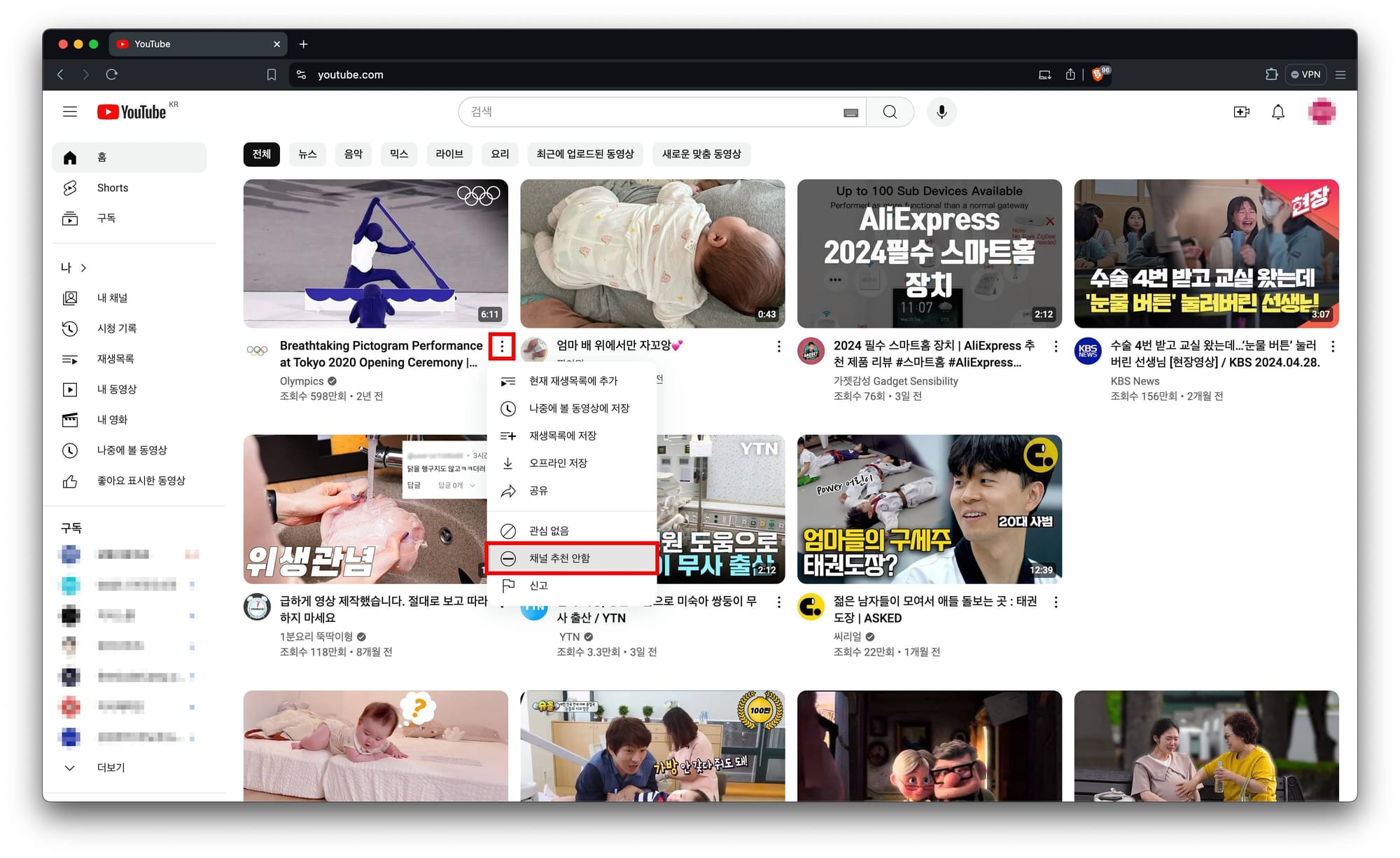The image size is (1400, 858).
Task: Open the create video button
Action: [x=1241, y=112]
